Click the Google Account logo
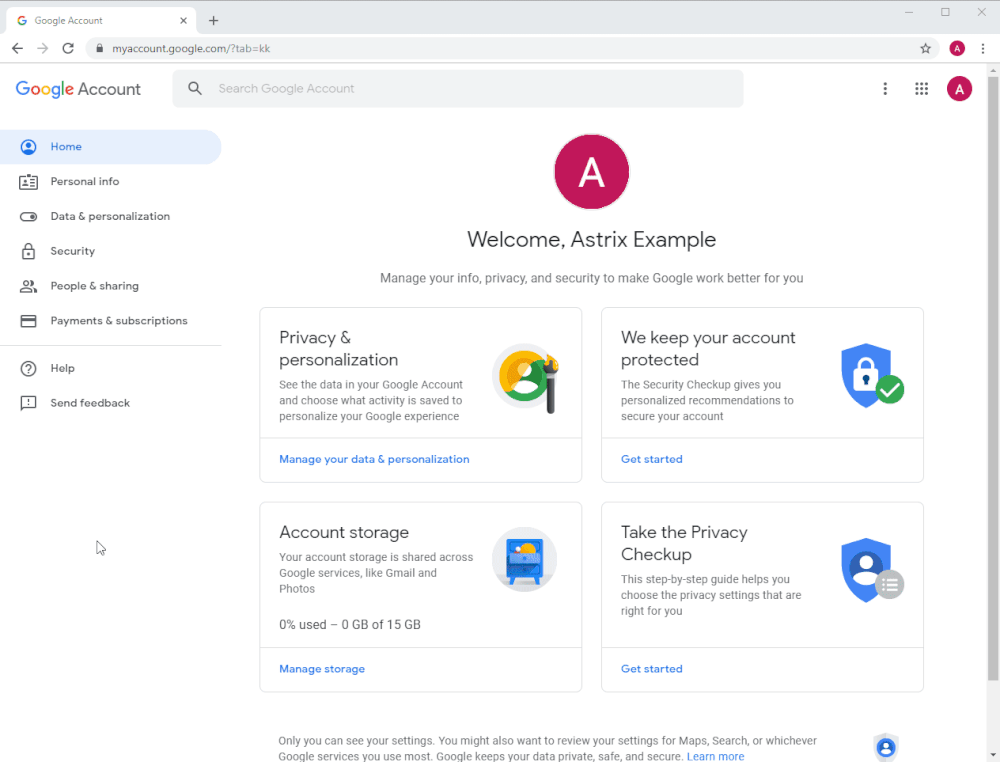 click(78, 89)
